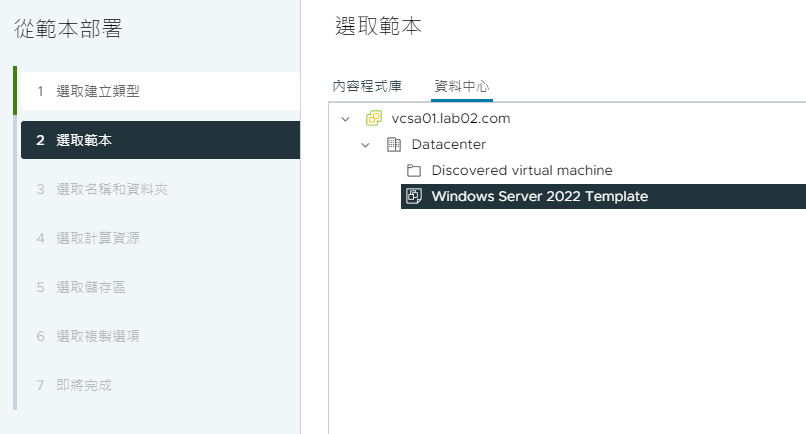Click step 7 即將完成
The image size is (806, 434).
160,385
